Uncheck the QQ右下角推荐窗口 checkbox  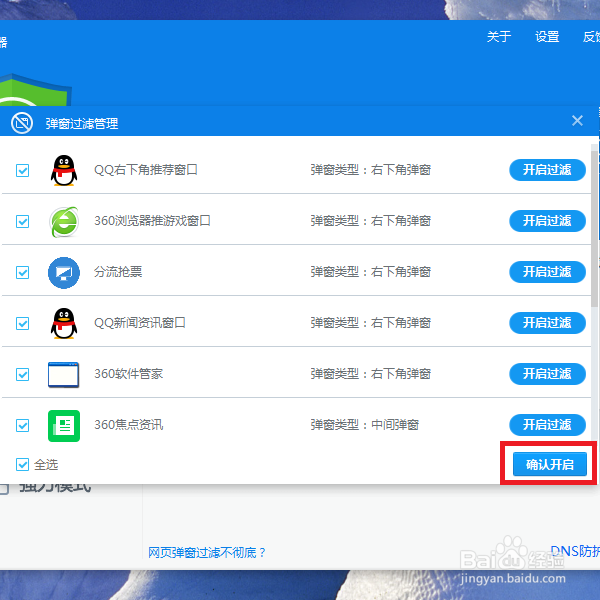tap(23, 170)
